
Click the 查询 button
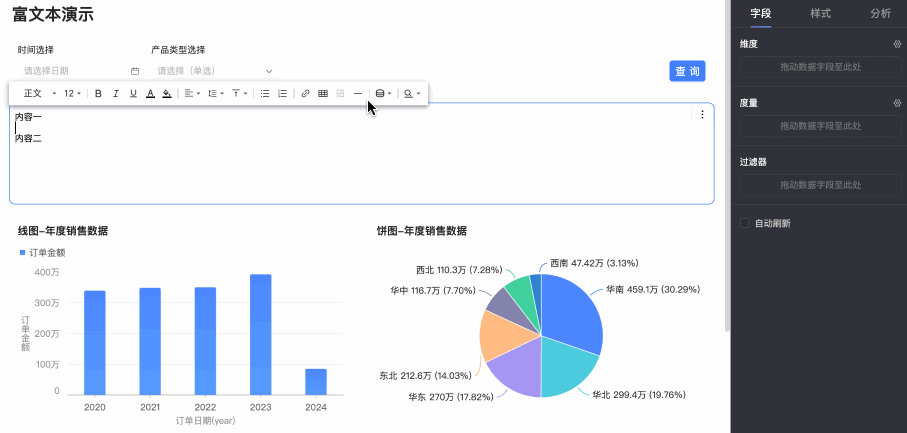coord(687,71)
